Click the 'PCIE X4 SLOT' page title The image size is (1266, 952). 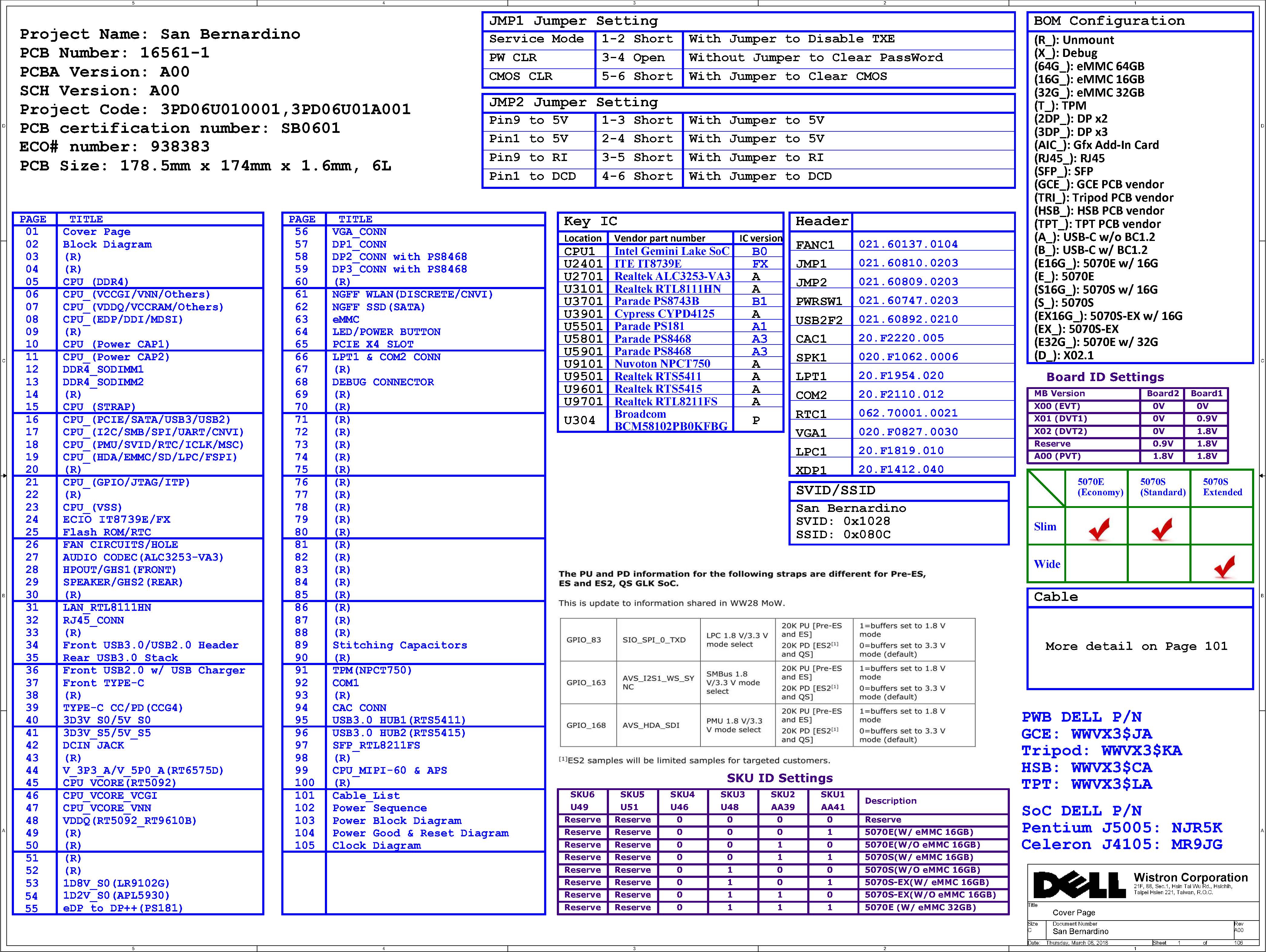[x=372, y=344]
